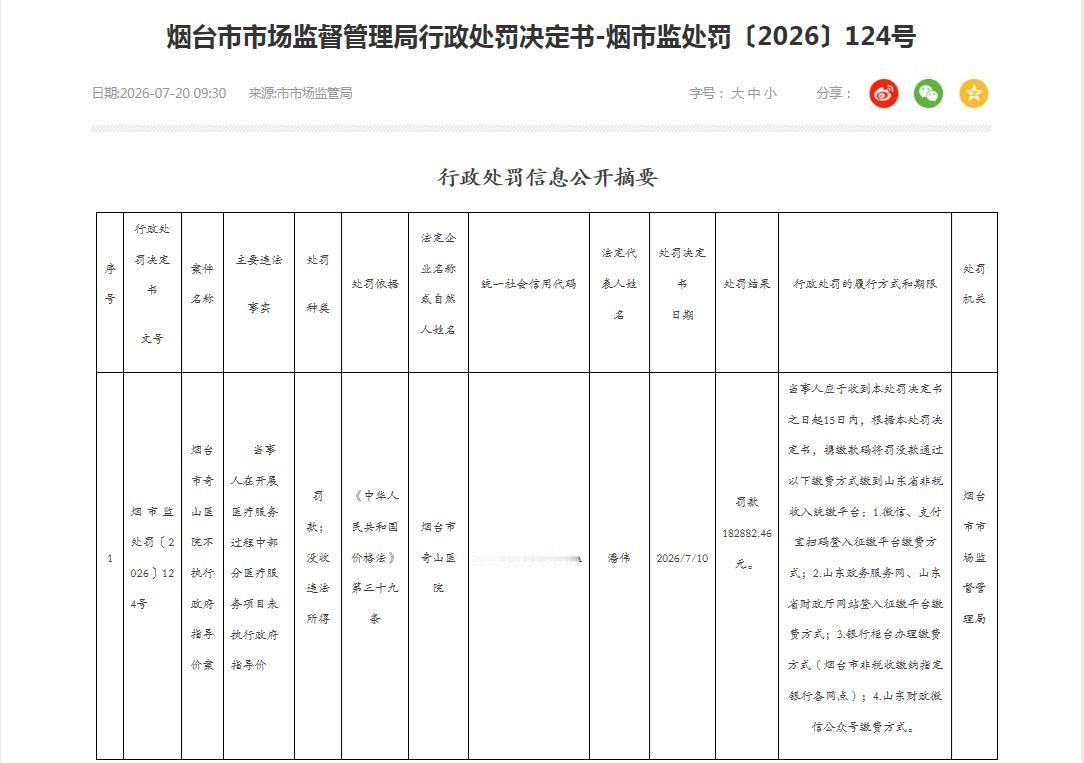Viewport: 1084px width, 763px height.
Task: Click the case name cell 烟台市奇山医院不执行政府指导价案
Action: (203, 565)
